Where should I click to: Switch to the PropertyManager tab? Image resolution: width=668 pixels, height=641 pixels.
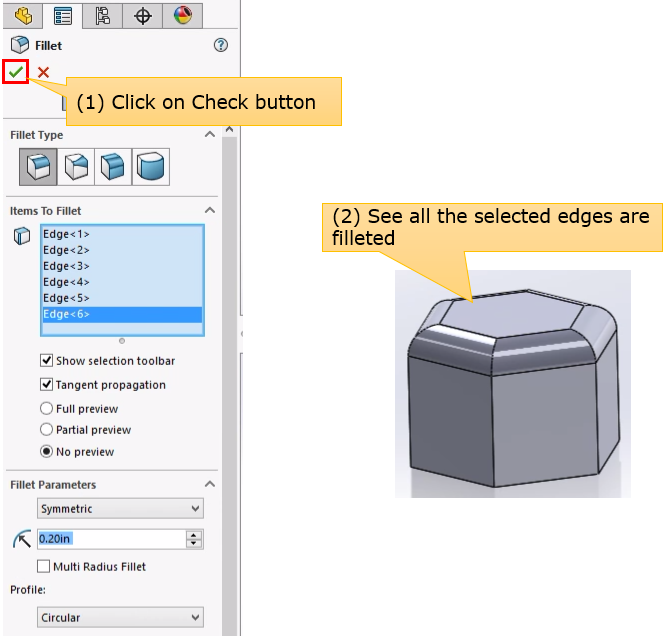coord(63,16)
